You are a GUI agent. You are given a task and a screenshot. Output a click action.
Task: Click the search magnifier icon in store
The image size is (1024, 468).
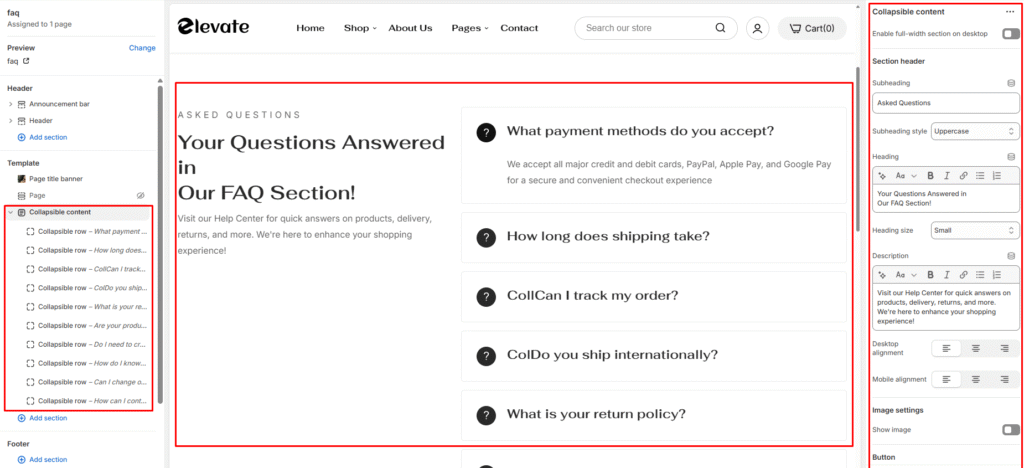pyautogui.click(x=720, y=28)
